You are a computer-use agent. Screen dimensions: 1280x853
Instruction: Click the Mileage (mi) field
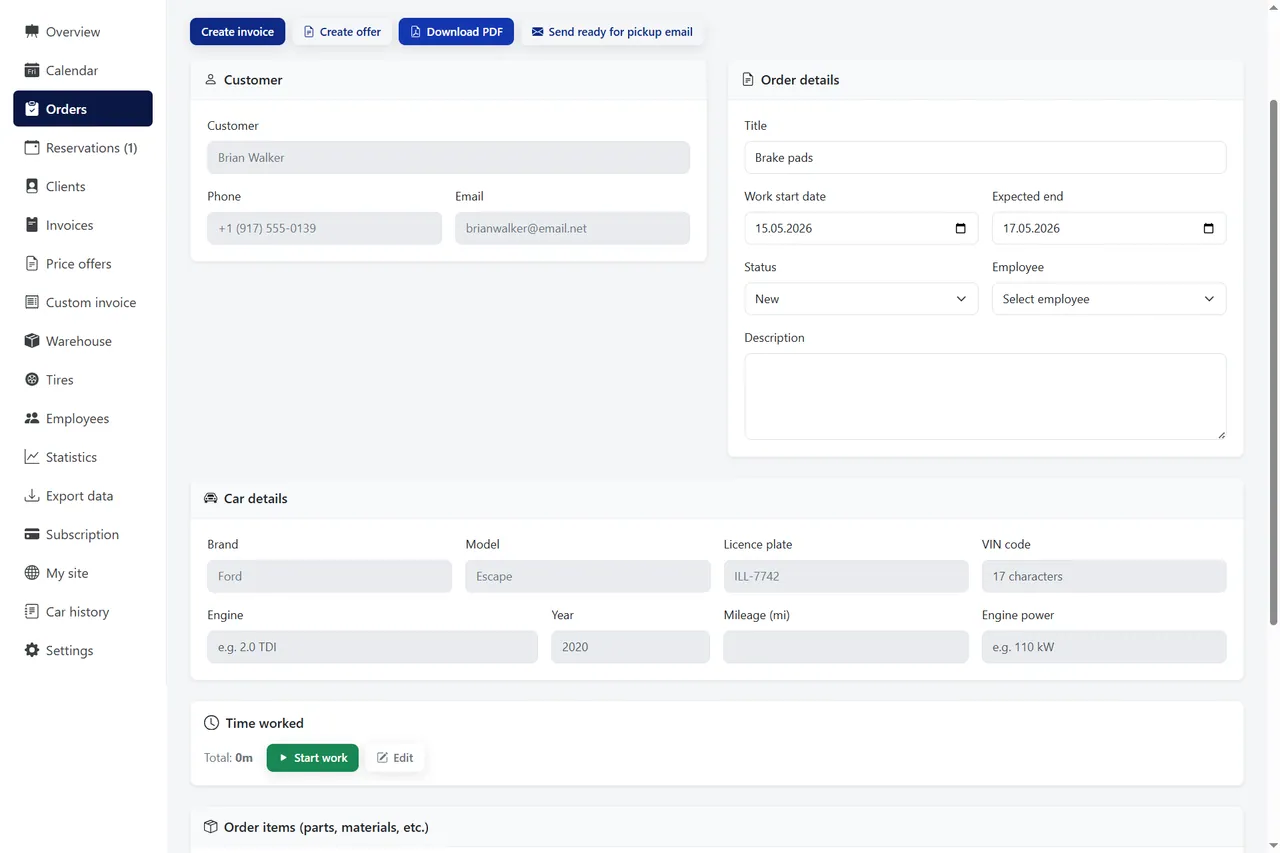[846, 647]
